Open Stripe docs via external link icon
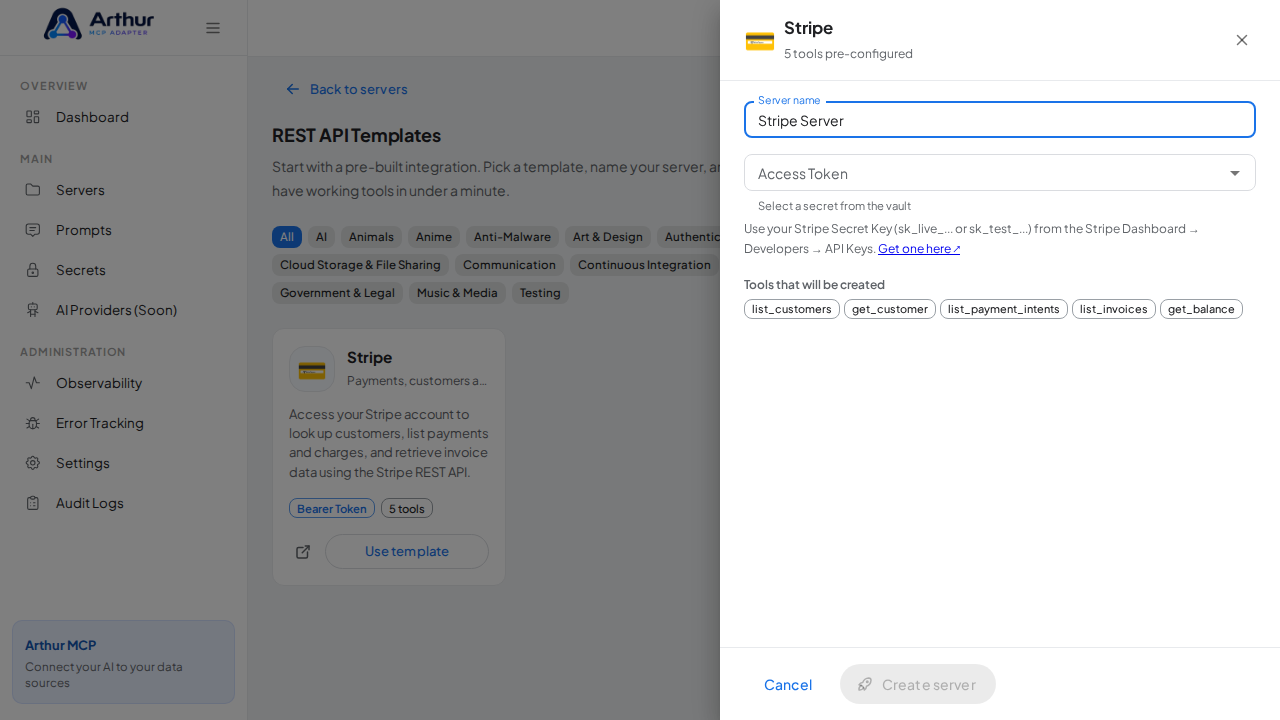Viewport: 1280px width, 720px height. point(303,552)
